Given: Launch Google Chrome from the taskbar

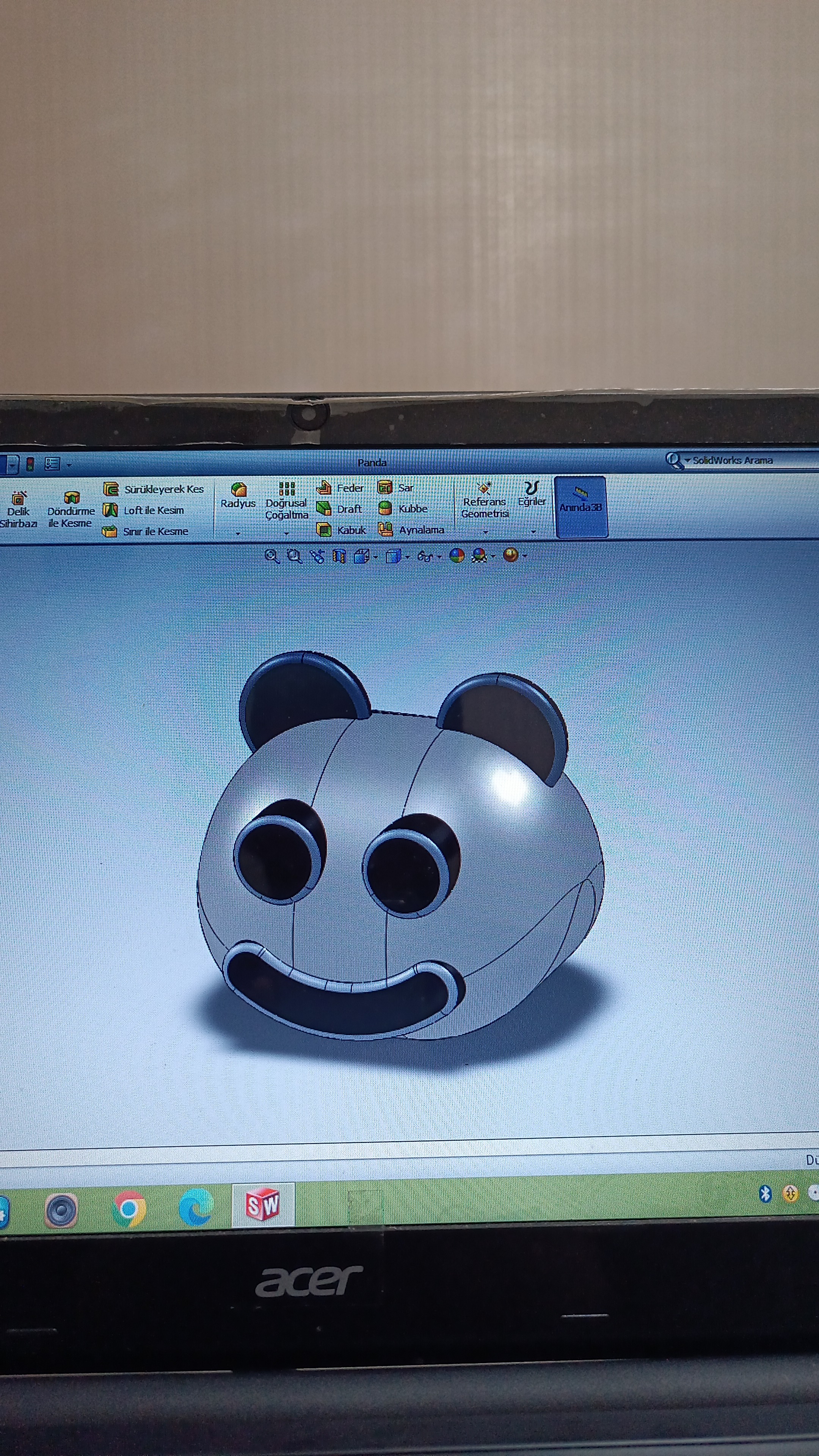Looking at the screenshot, I should [129, 1209].
